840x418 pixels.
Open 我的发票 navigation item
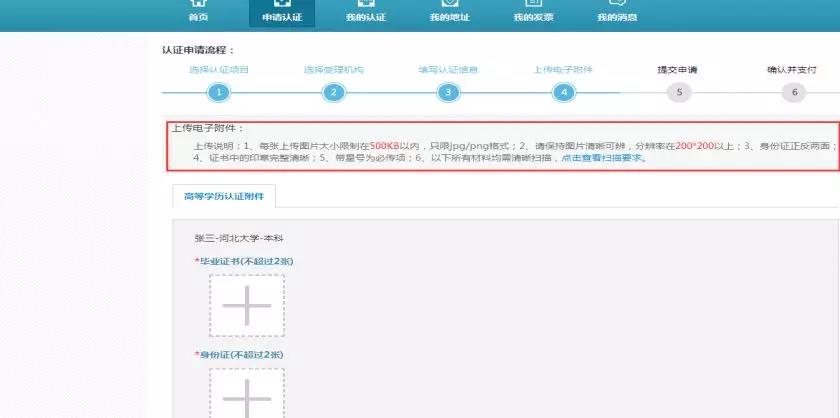click(x=533, y=13)
